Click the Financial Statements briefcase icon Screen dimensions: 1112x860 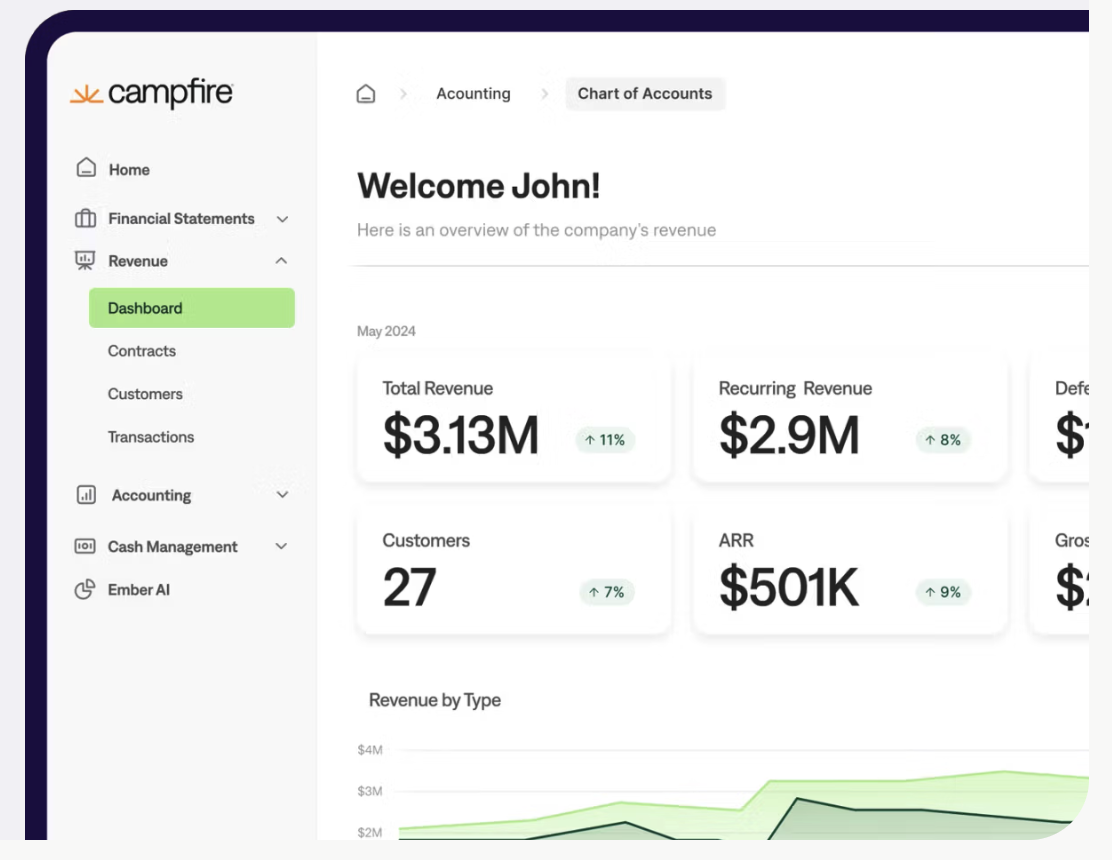point(85,218)
